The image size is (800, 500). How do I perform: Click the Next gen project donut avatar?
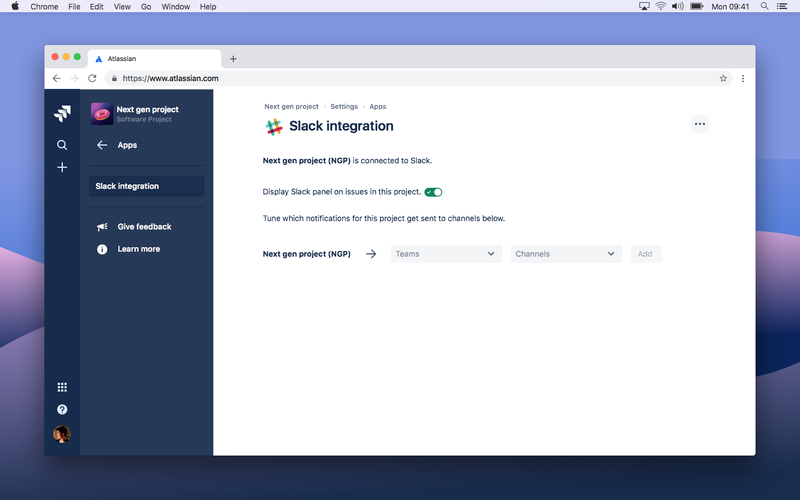102,113
